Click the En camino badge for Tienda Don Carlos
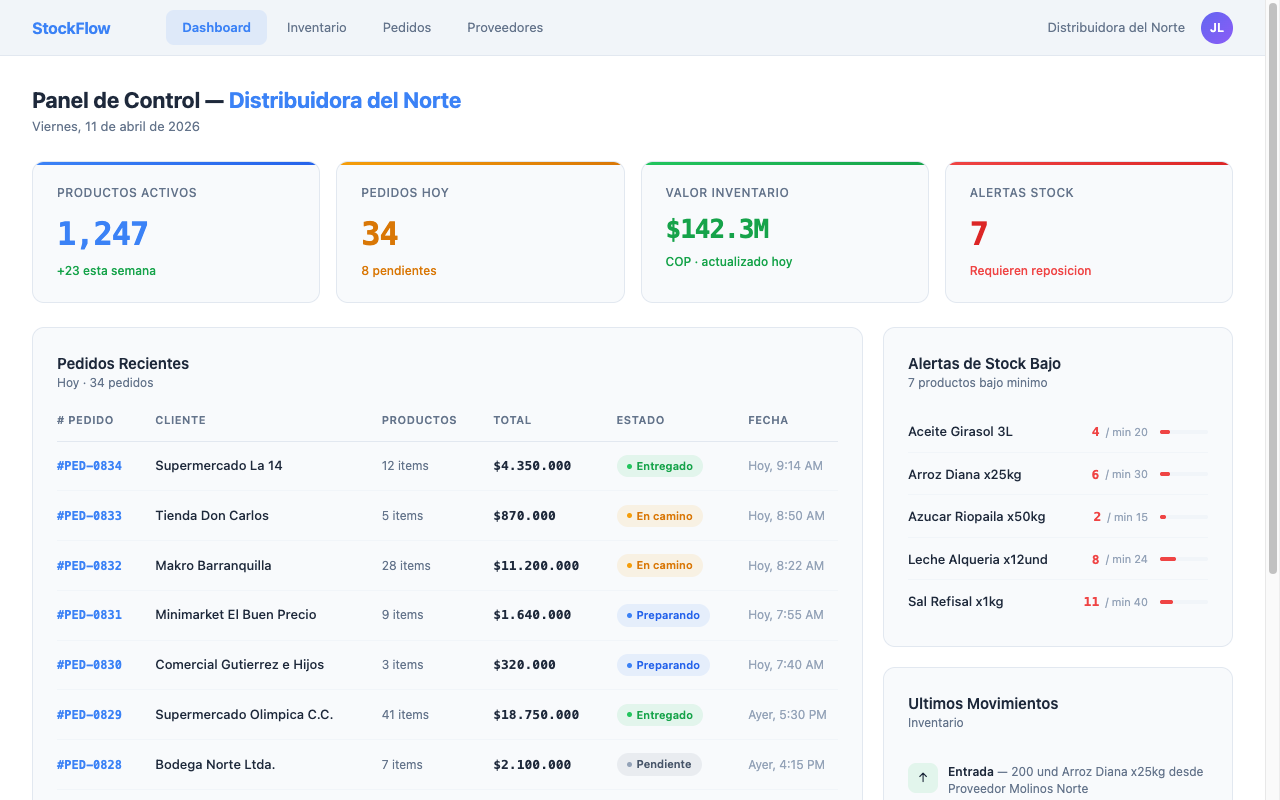 [662, 515]
